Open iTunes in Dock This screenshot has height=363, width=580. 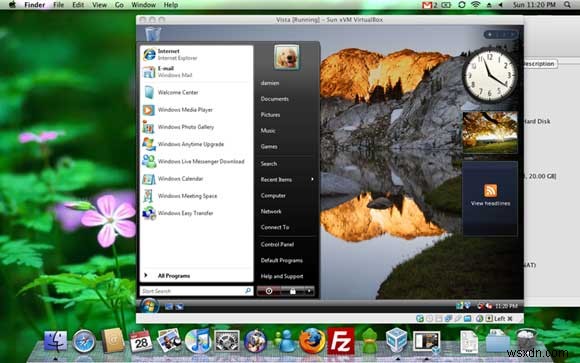pos(198,341)
